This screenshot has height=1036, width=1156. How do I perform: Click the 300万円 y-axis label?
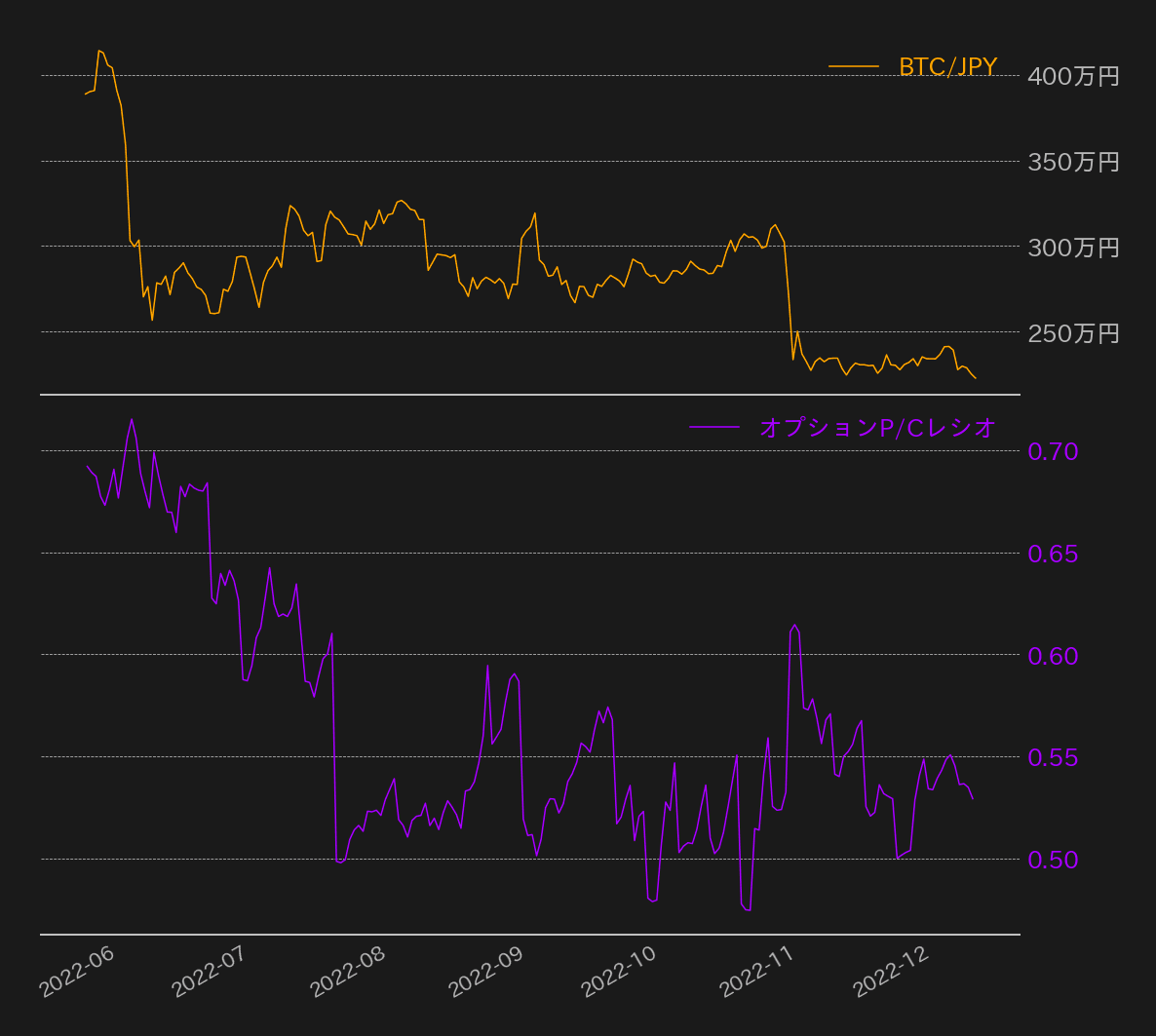(1073, 248)
